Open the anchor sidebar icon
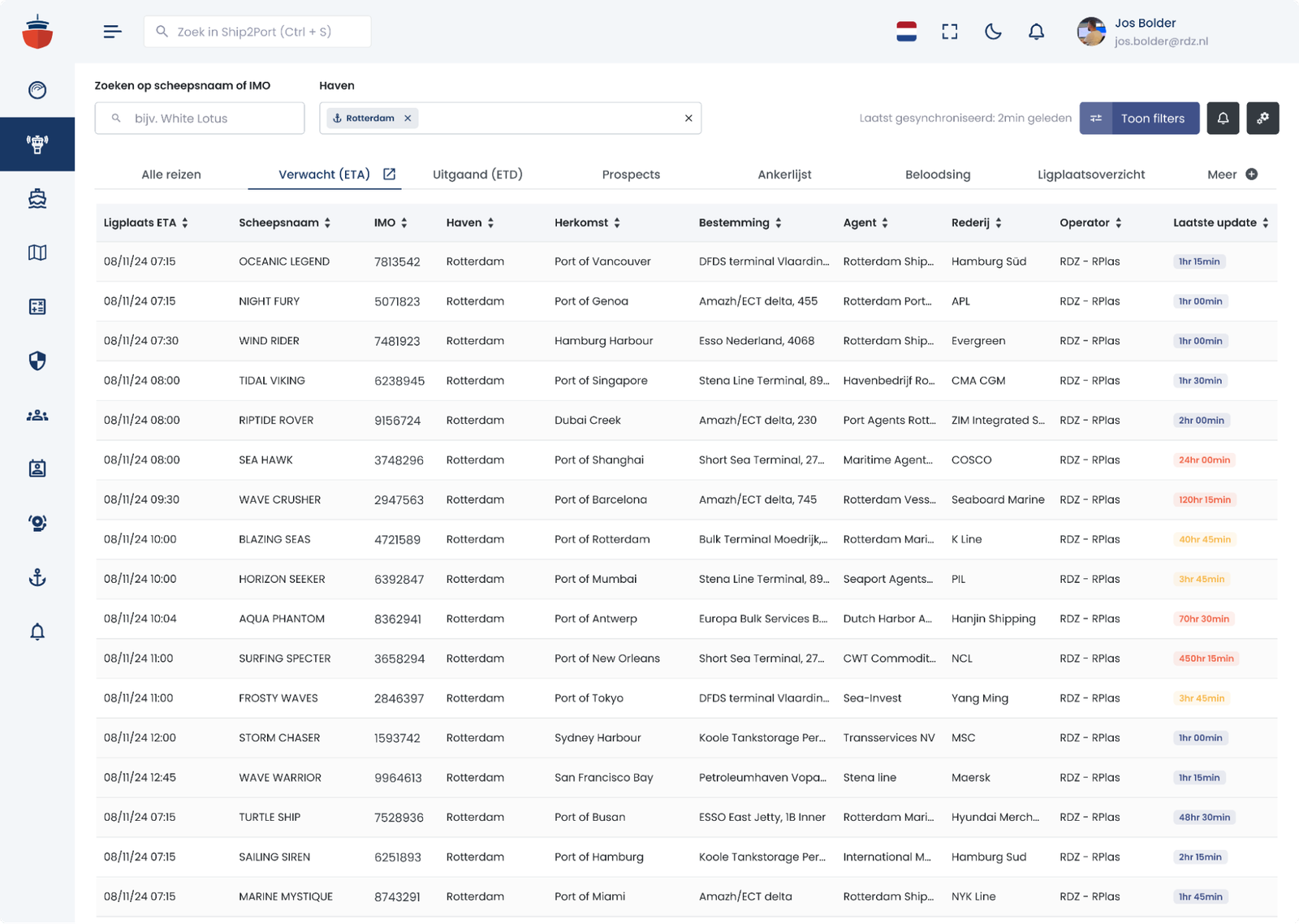Screen dimensions: 1299x924 tap(37, 577)
